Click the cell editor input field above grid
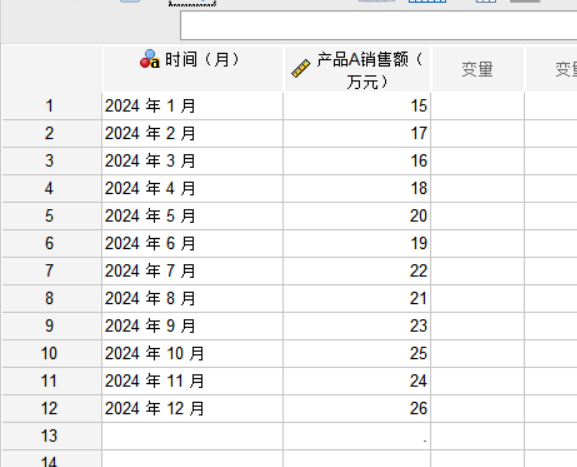Viewport: 577px width, 467px height. 379,25
